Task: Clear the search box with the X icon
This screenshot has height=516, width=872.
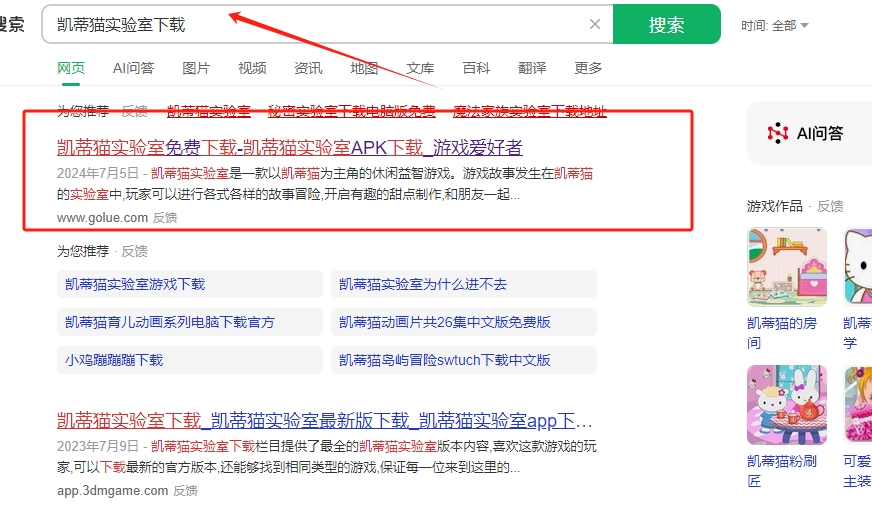Action: (594, 24)
